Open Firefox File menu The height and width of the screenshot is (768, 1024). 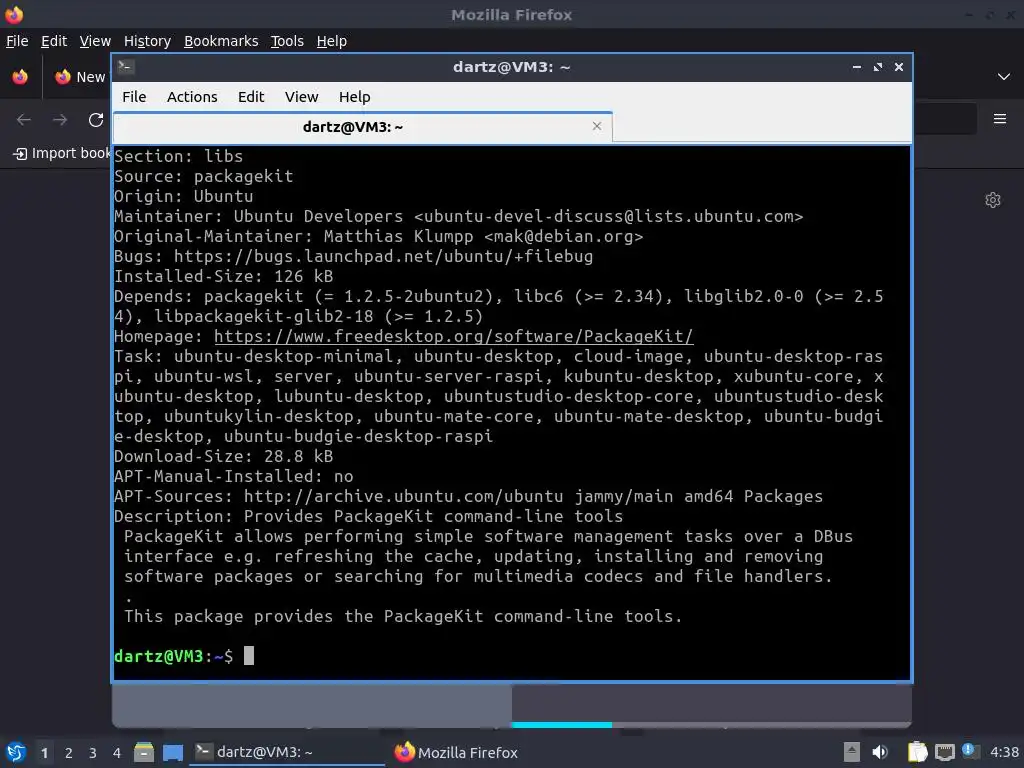click(17, 40)
